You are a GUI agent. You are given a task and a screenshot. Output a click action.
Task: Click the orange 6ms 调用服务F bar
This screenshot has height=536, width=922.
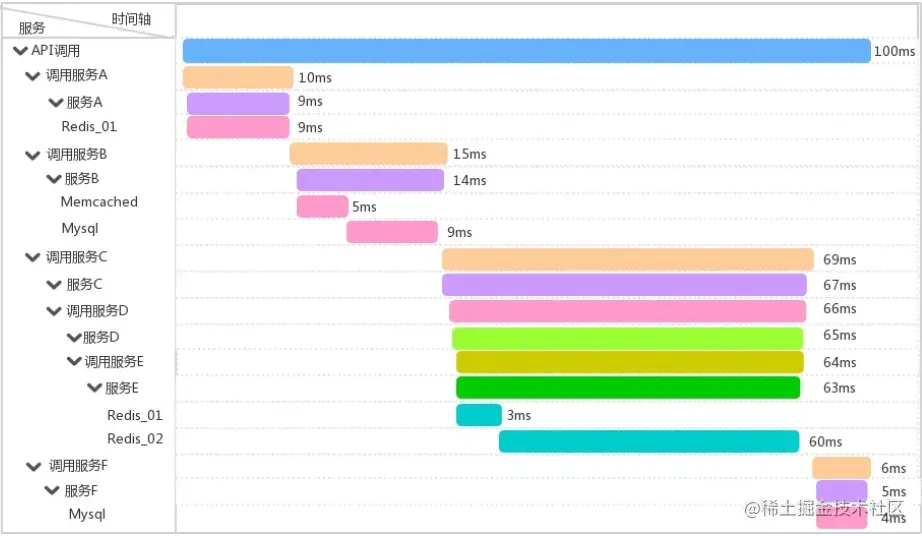tap(841, 468)
